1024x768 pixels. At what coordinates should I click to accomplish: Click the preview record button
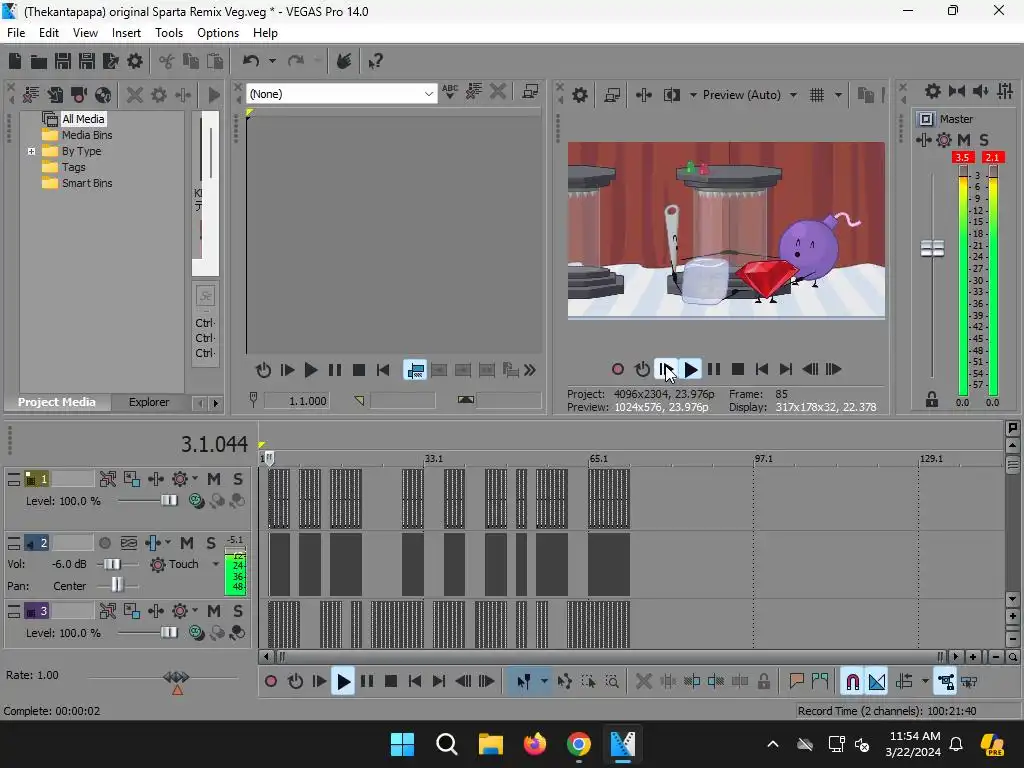click(x=618, y=370)
